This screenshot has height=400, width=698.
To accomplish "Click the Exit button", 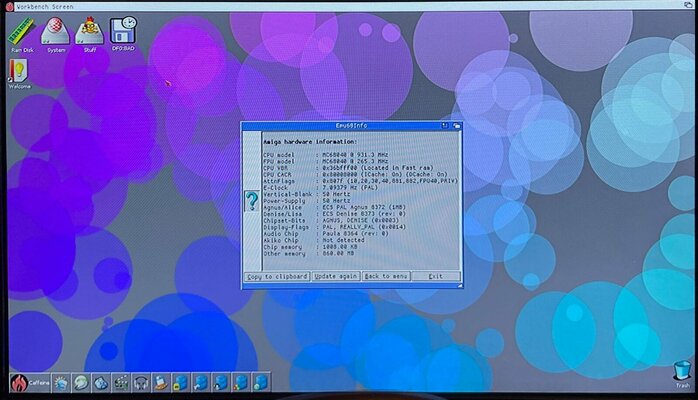I will pos(435,276).
